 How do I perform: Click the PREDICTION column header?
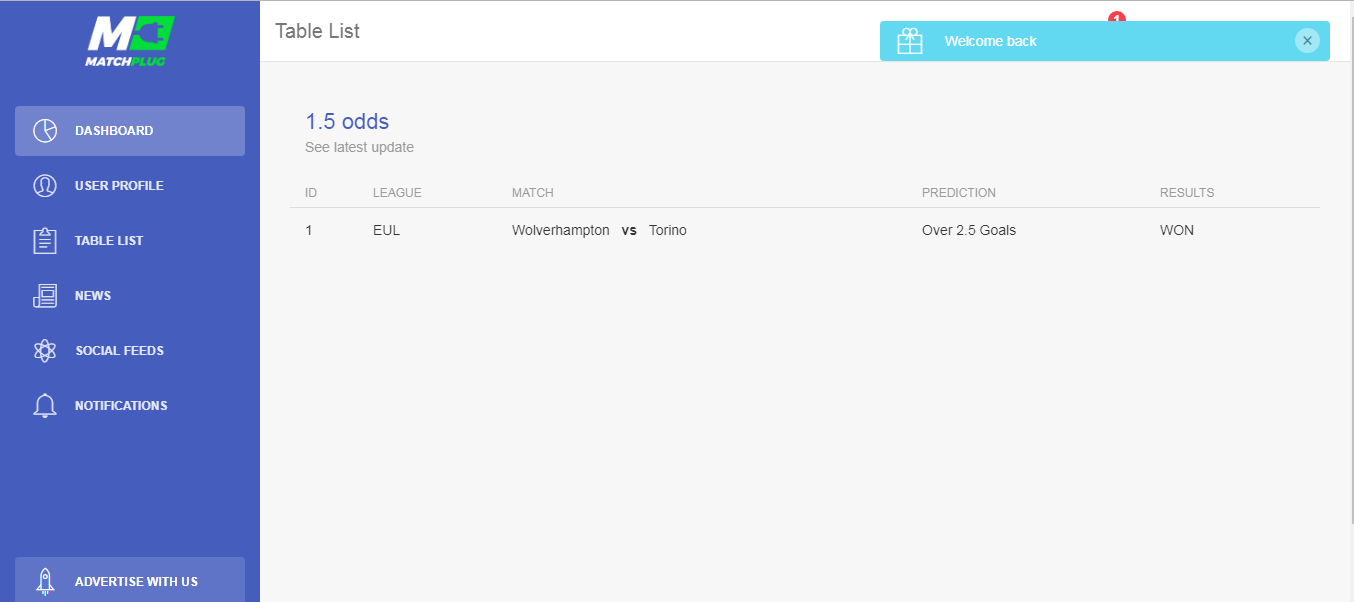[x=959, y=193]
